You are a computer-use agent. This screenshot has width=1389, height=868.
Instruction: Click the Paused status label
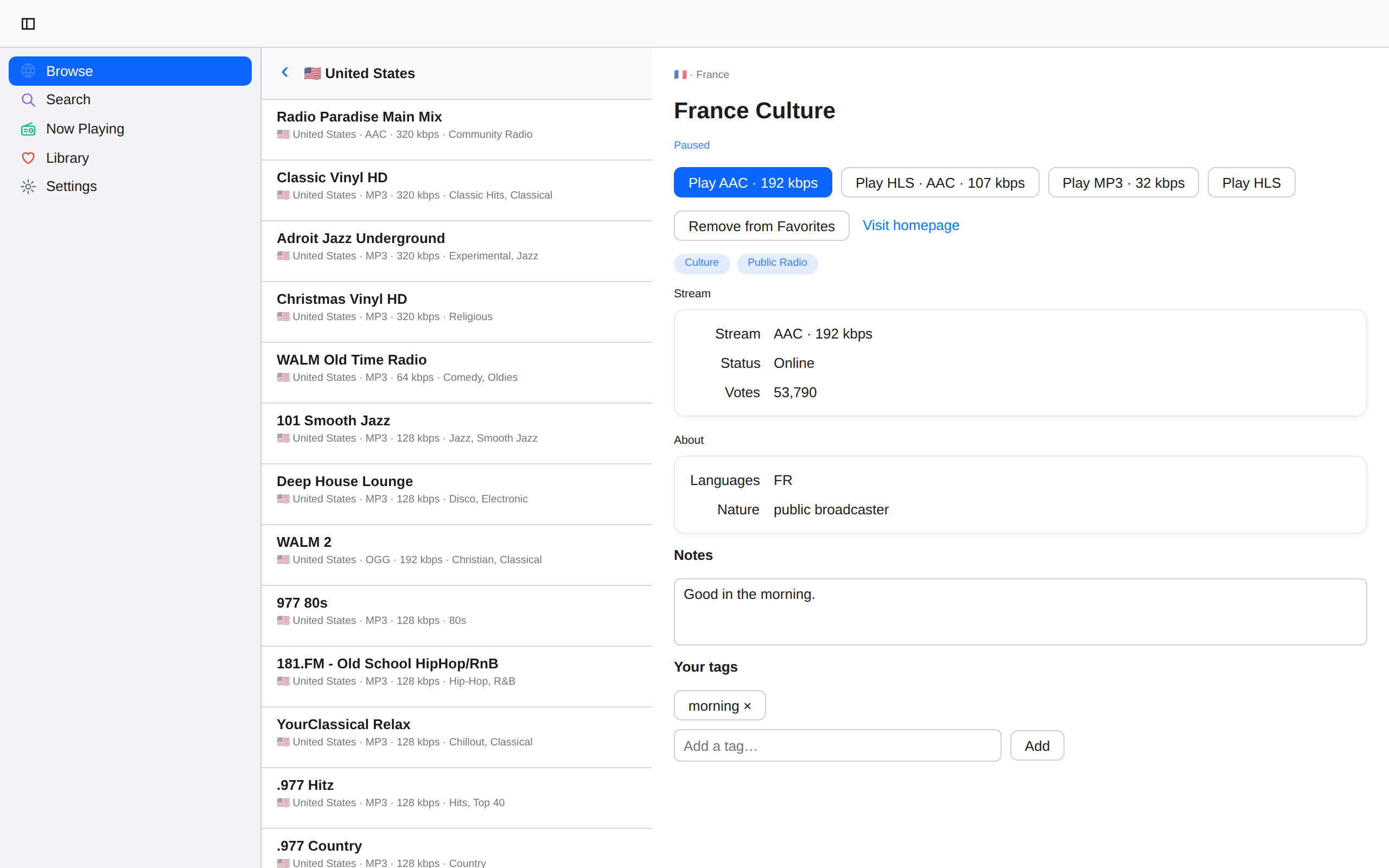point(691,145)
